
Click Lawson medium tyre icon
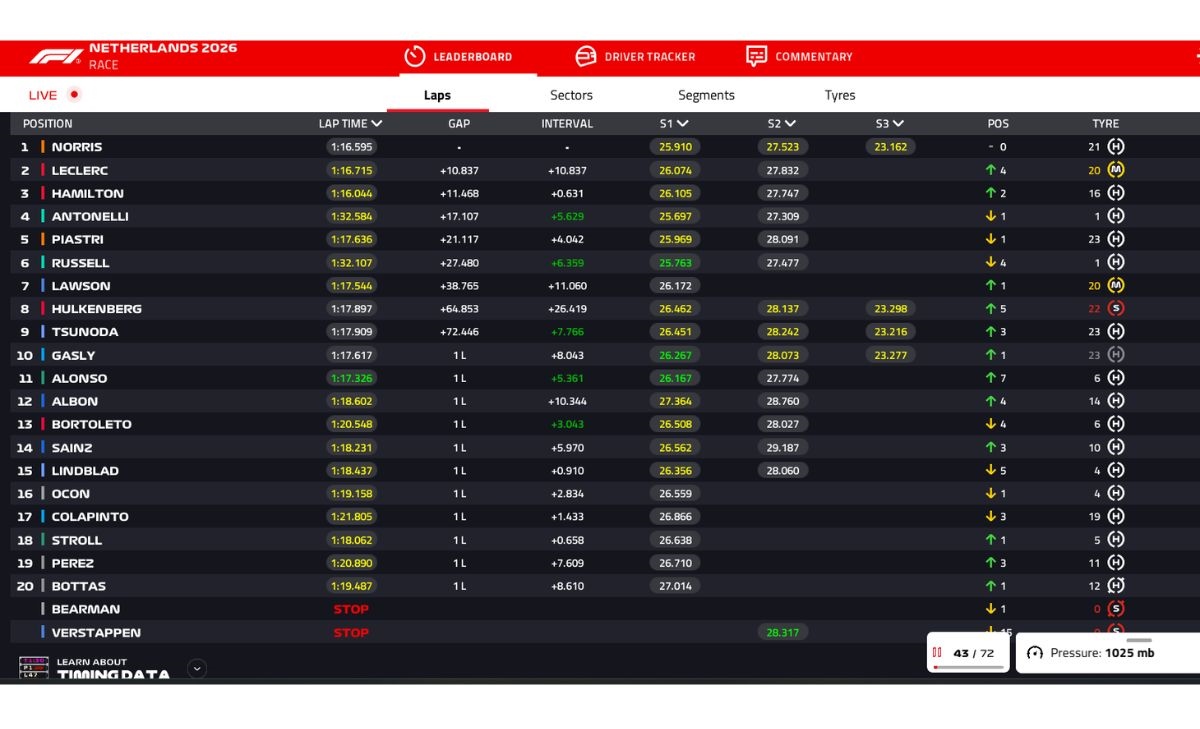coord(1116,286)
